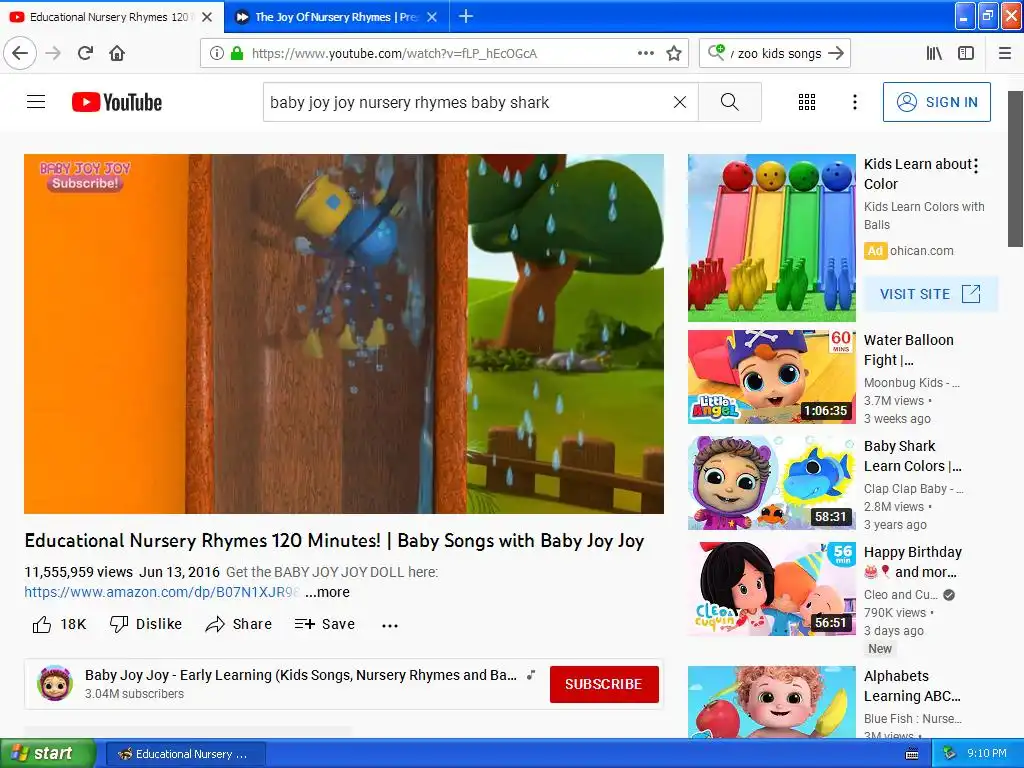
Task: Click the main video player
Action: click(x=344, y=334)
